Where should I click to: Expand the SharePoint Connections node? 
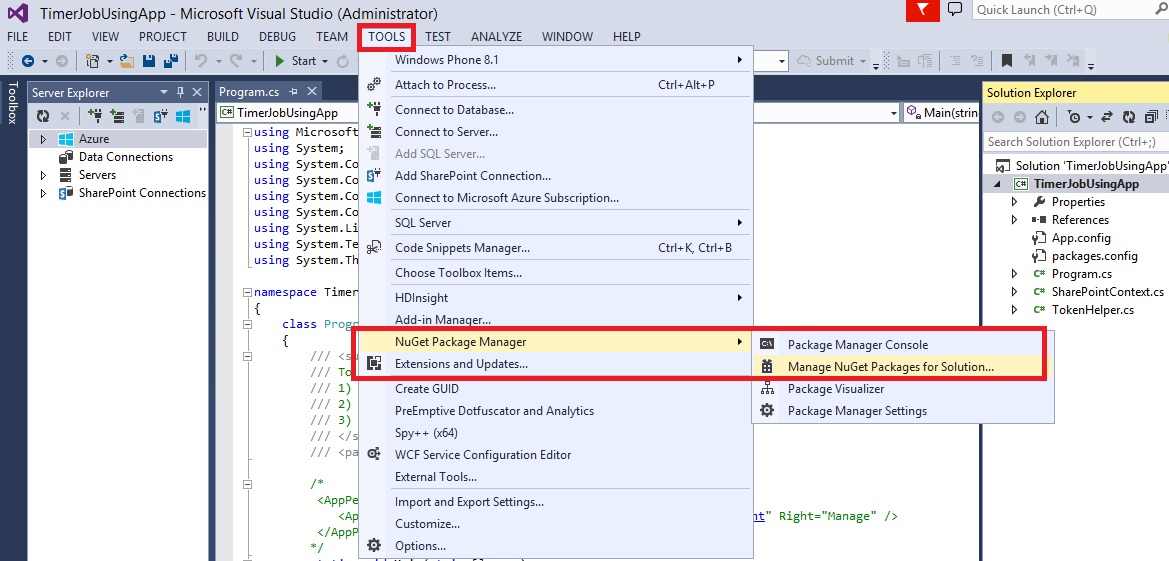(x=43, y=192)
